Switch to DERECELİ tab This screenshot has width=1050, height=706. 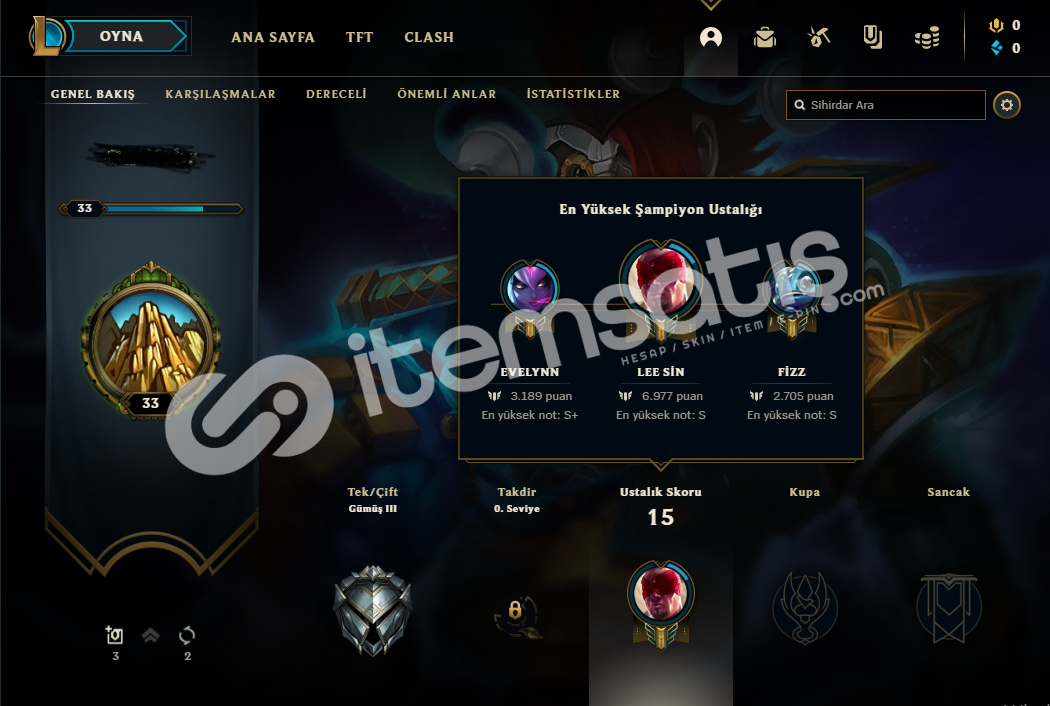(x=336, y=94)
